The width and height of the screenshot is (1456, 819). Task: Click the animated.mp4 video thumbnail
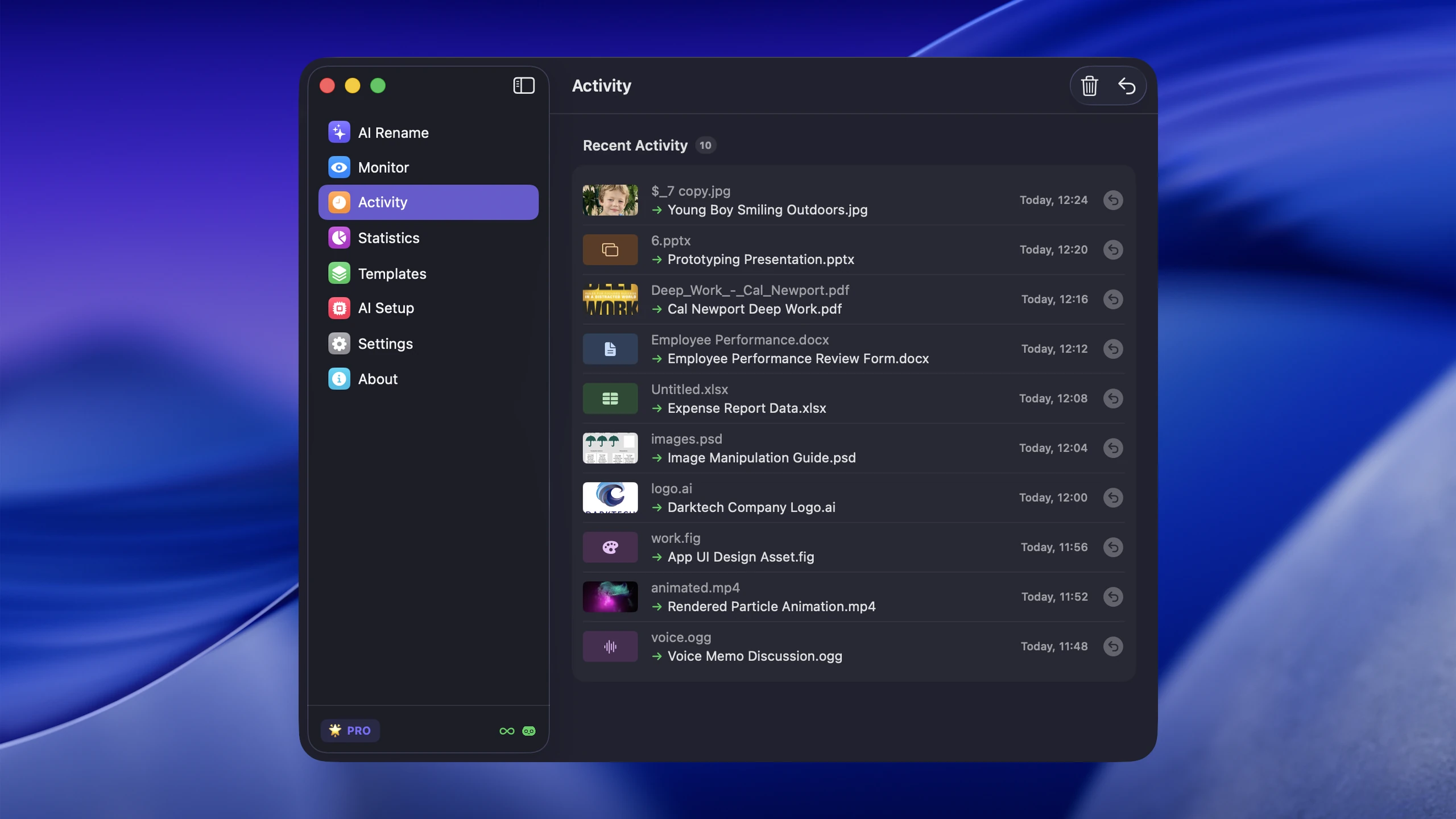click(610, 597)
